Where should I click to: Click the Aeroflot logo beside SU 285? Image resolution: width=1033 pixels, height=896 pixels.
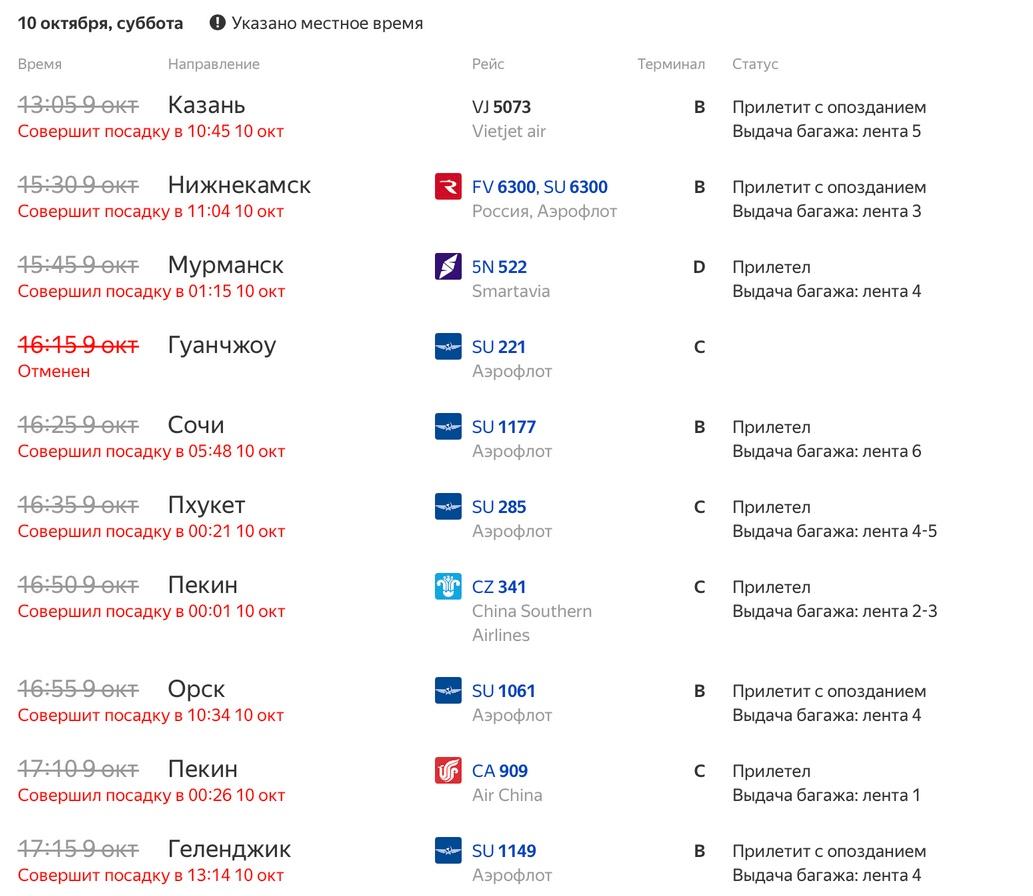[448, 507]
